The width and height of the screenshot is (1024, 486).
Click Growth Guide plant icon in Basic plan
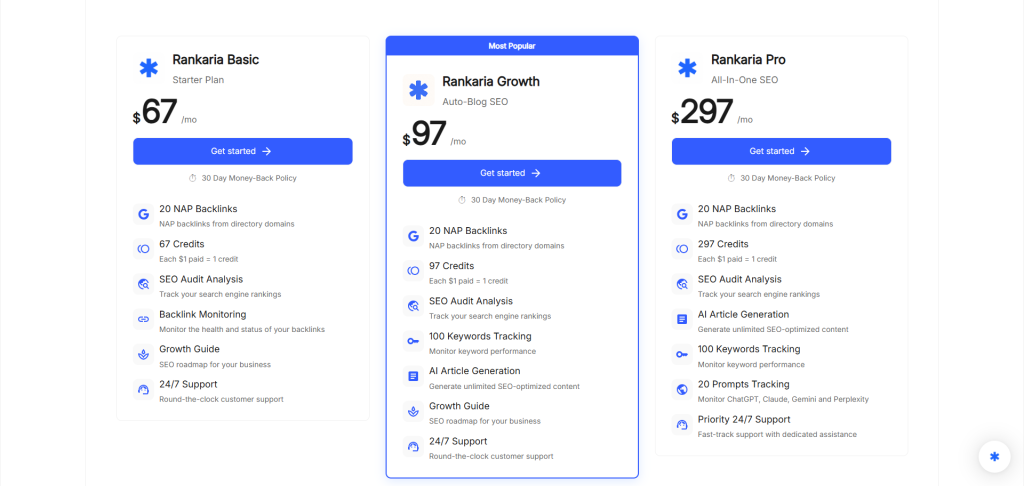tap(144, 354)
